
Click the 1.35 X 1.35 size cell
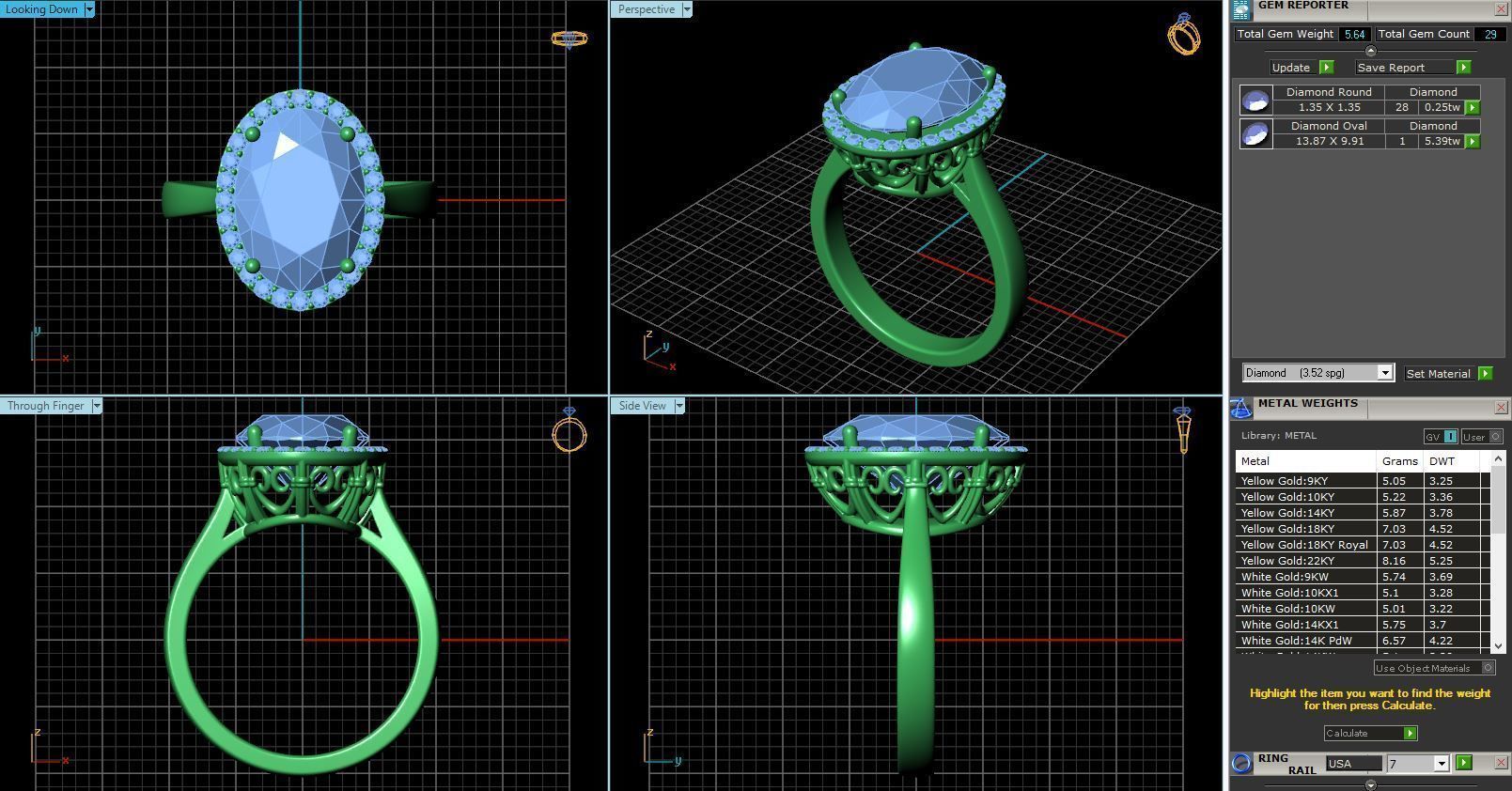coord(1329,107)
